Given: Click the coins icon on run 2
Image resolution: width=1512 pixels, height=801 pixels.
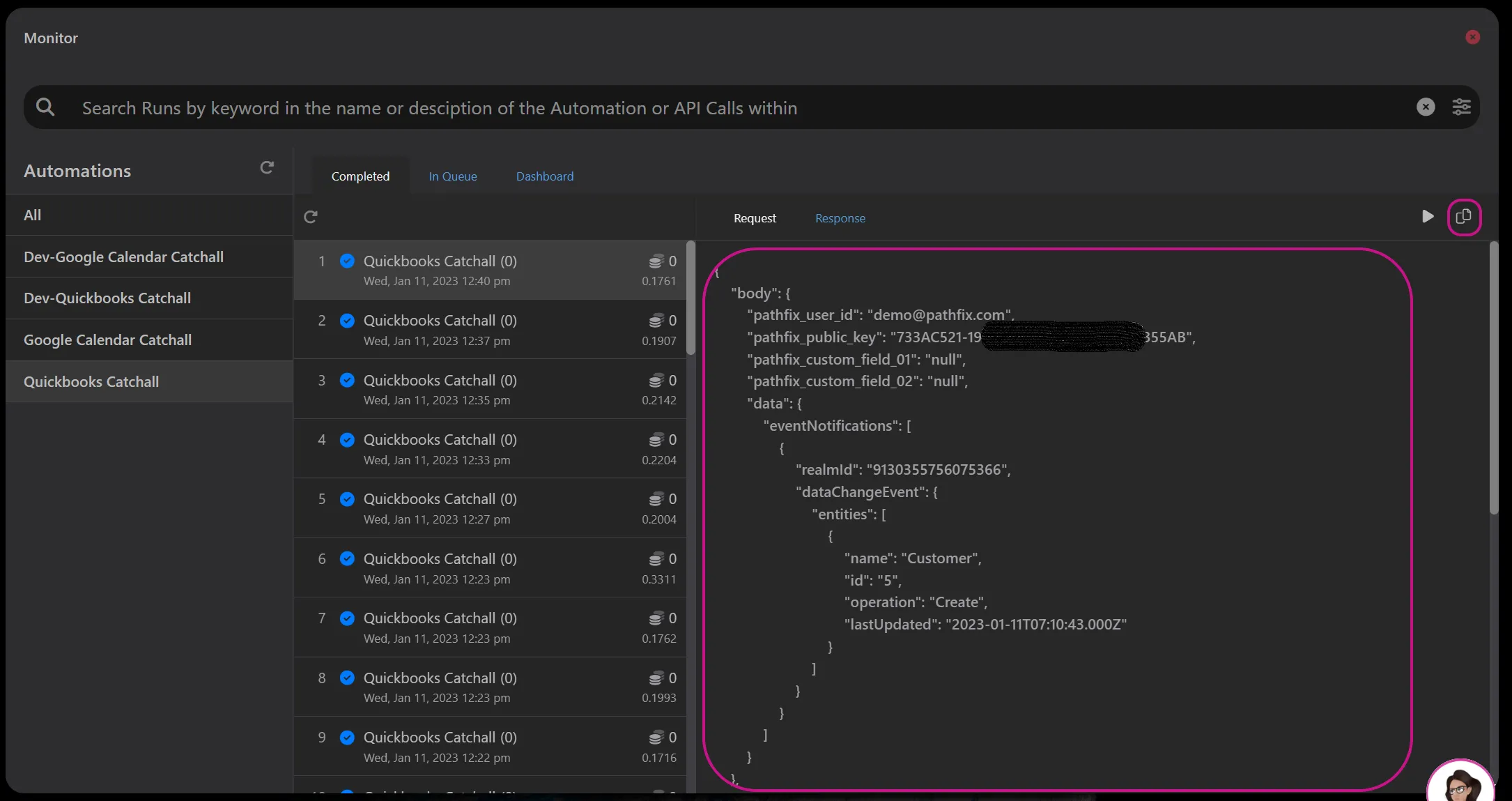Looking at the screenshot, I should coord(656,321).
